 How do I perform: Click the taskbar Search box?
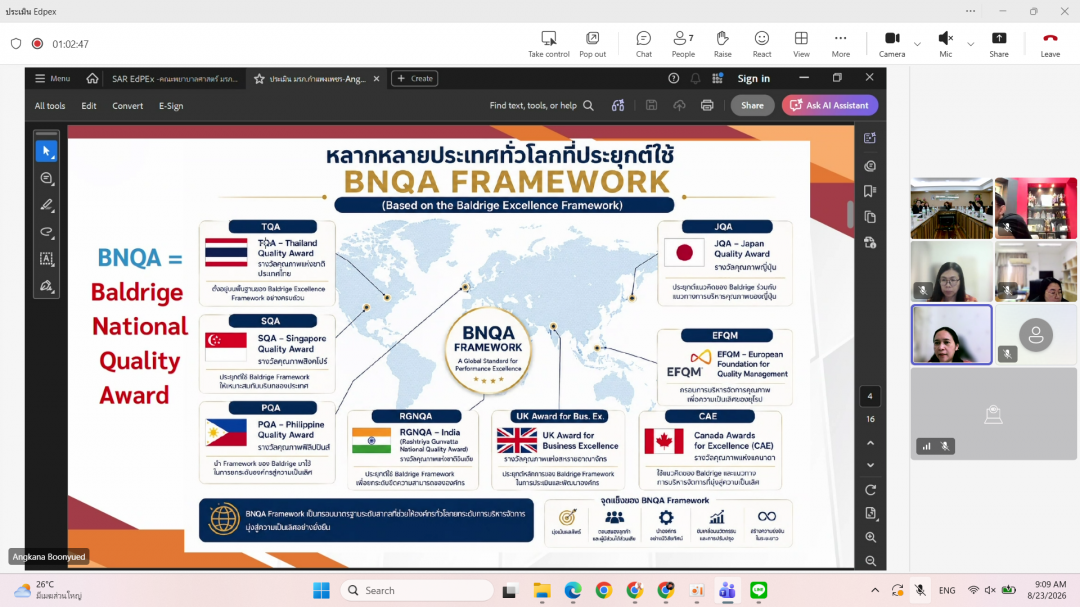pyautogui.click(x=417, y=590)
